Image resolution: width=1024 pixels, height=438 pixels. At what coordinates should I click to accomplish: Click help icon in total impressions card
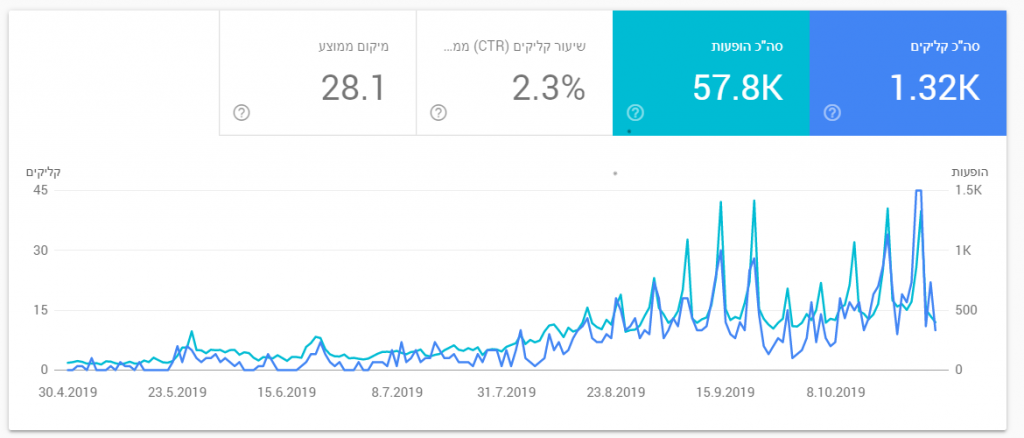click(x=634, y=112)
